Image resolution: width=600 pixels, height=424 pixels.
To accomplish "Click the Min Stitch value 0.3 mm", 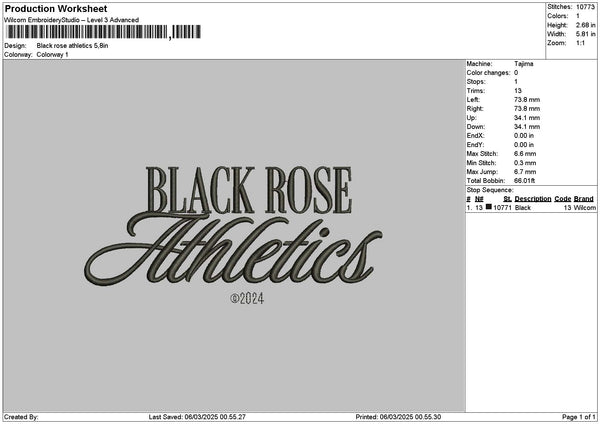I will (x=525, y=163).
